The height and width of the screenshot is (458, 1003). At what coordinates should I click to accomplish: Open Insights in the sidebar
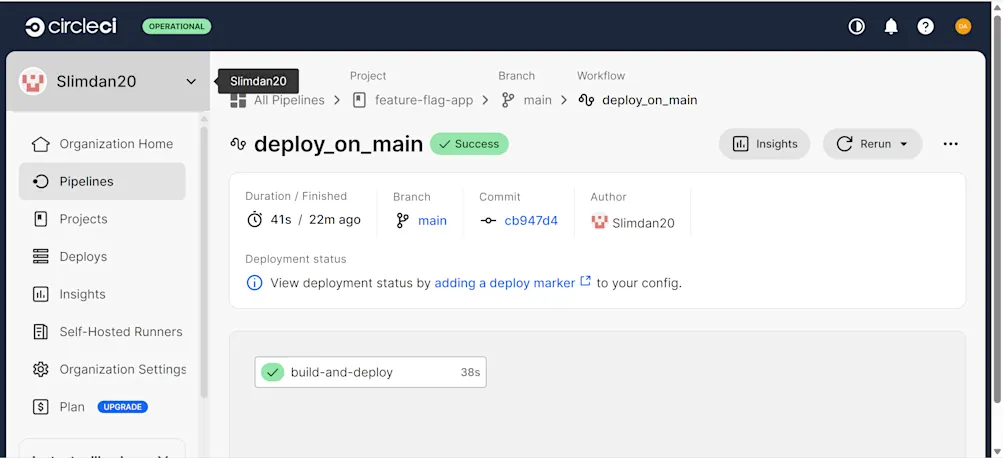[x=102, y=294]
